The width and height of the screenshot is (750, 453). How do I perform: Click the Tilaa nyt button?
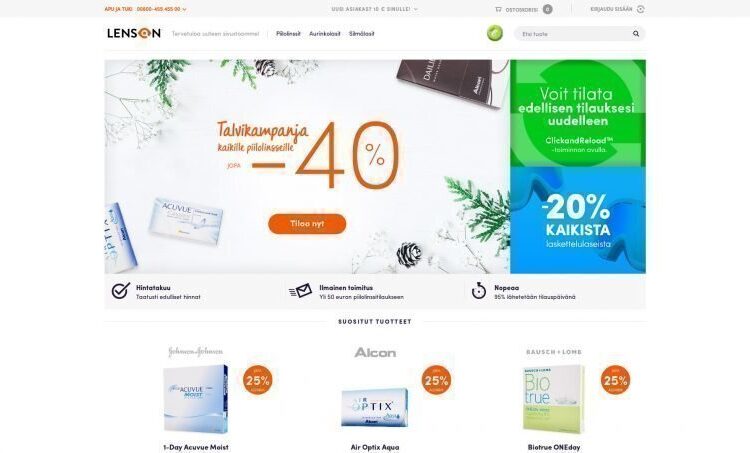click(x=307, y=224)
